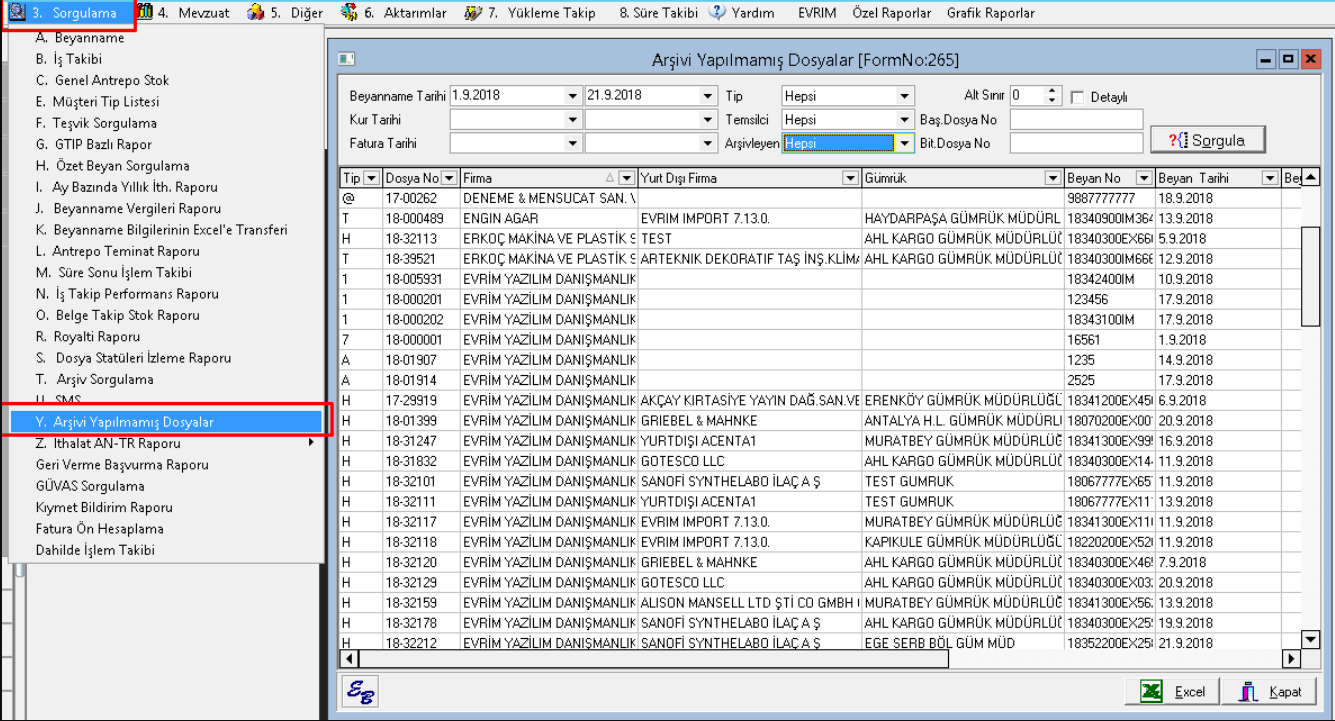Click the Aktarımlar menu icon
1335x721 pixels.
[x=349, y=13]
